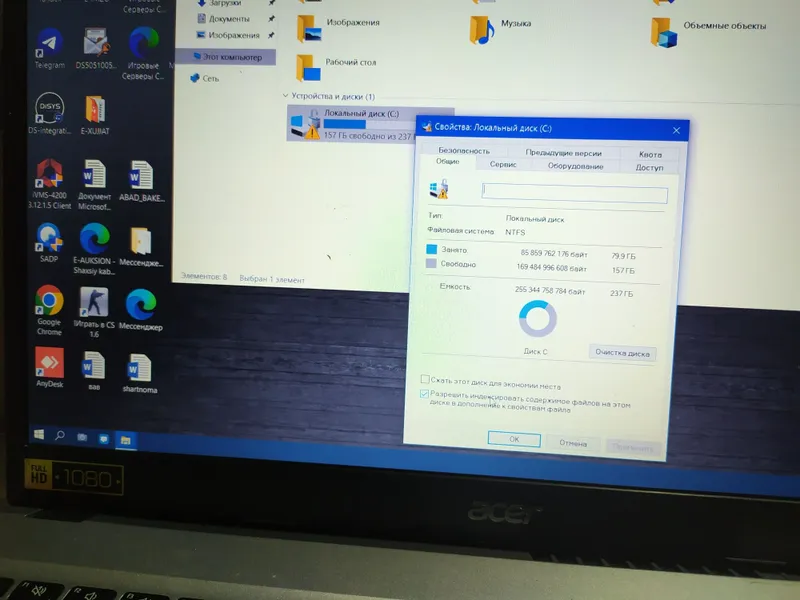Viewport: 800px width, 600px height.
Task: Click the Очистка диска button
Action: pyautogui.click(x=622, y=353)
